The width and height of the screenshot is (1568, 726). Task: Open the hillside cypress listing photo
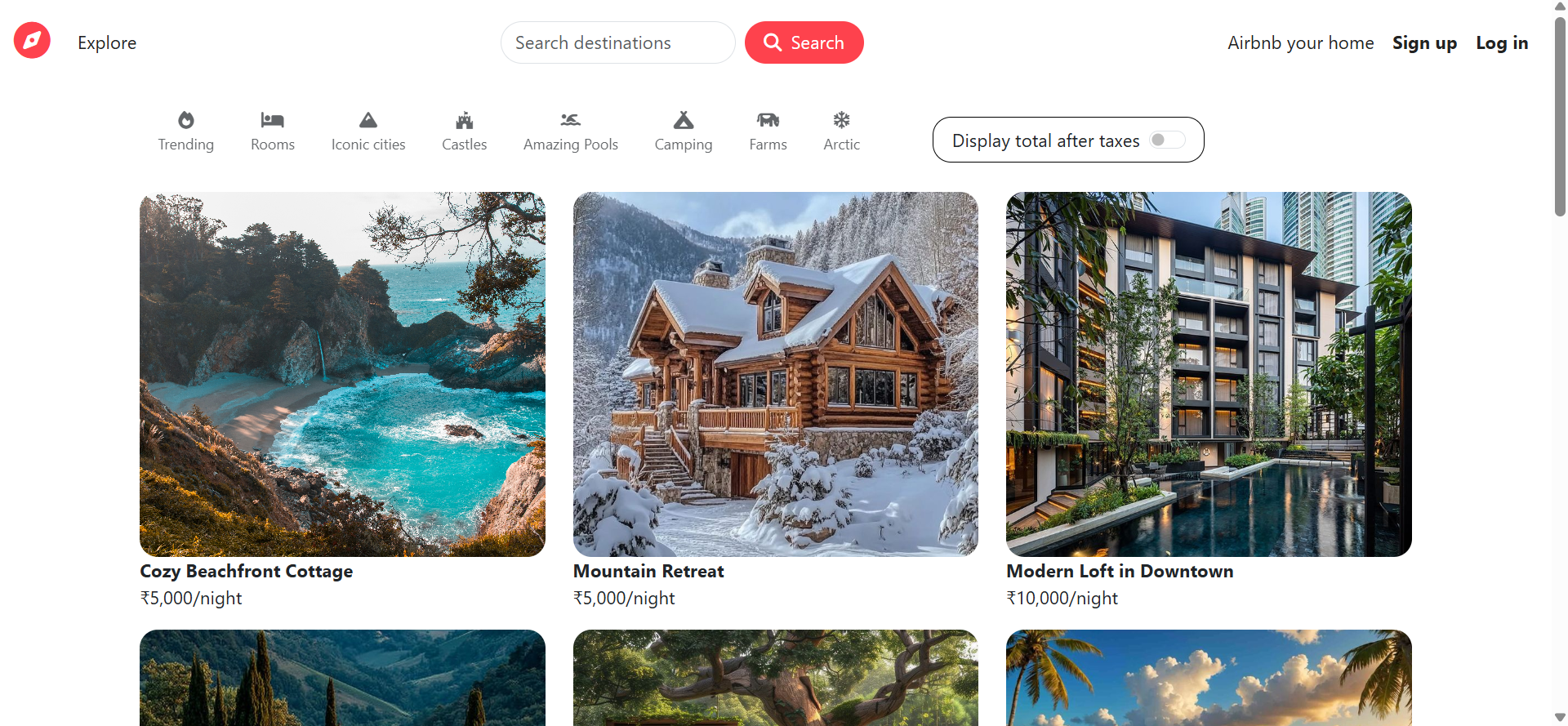point(342,678)
